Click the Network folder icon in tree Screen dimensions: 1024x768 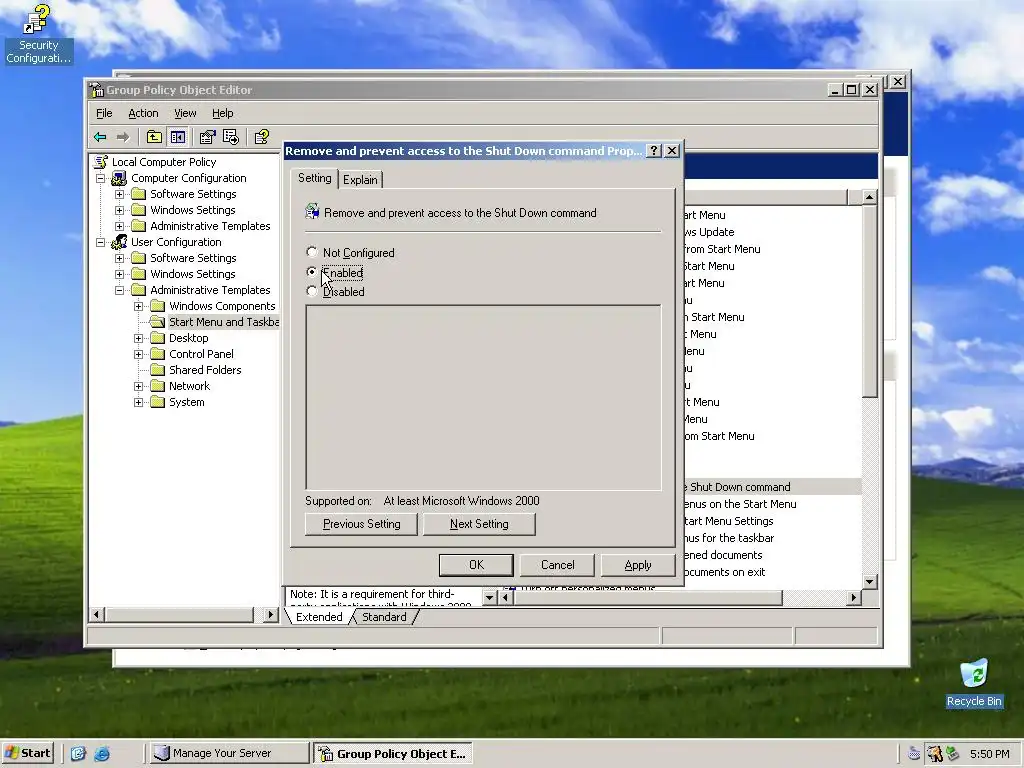(x=157, y=386)
